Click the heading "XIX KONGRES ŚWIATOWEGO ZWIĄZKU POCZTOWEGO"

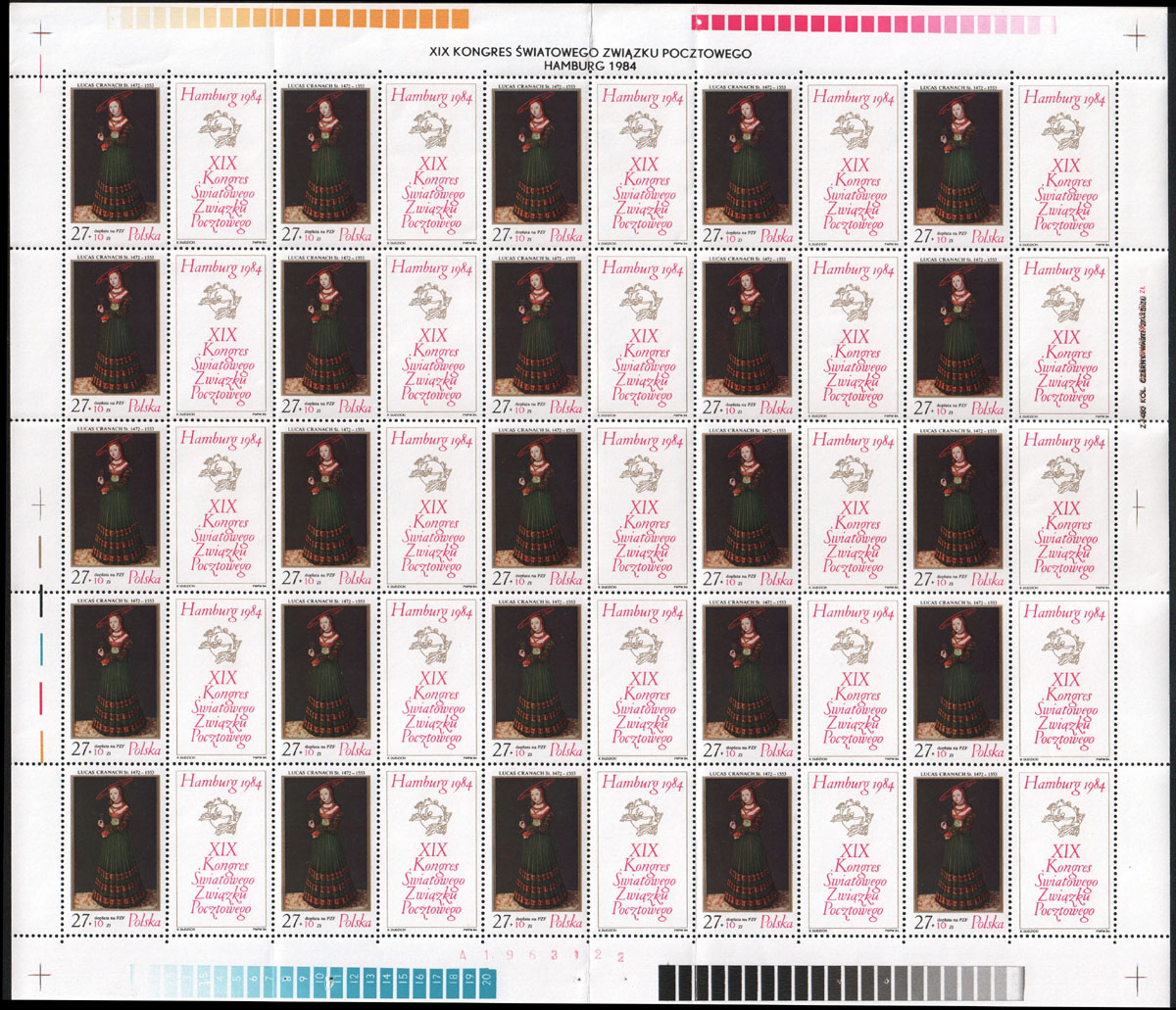coord(592,54)
